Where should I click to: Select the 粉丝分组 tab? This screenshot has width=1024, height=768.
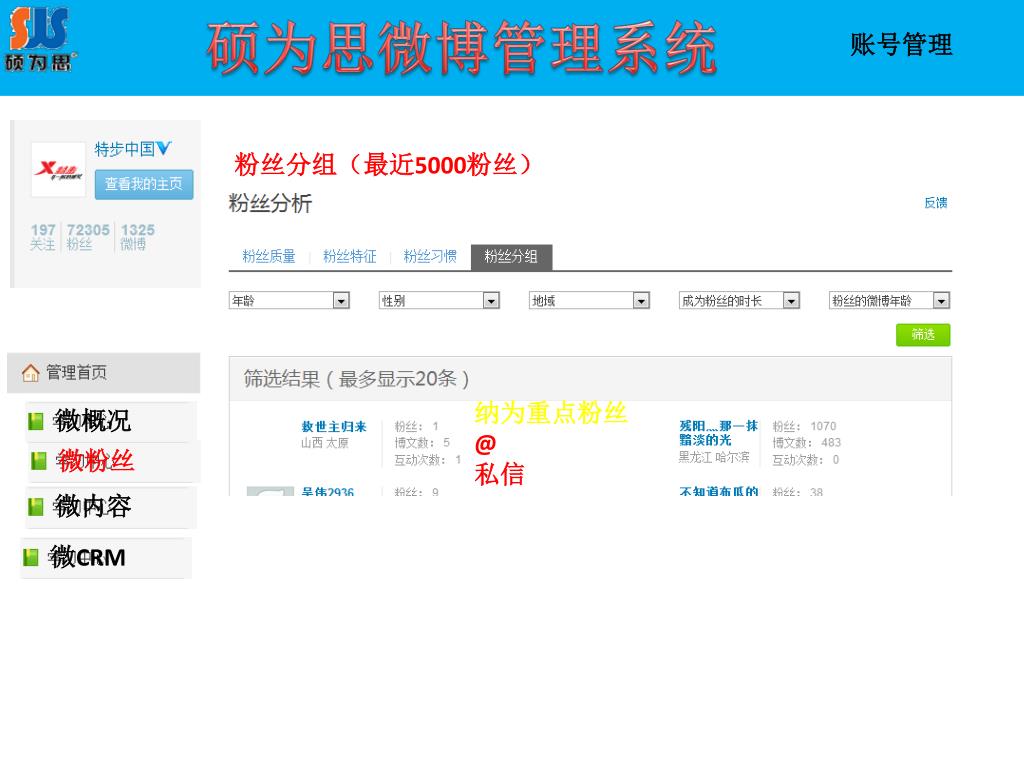pos(511,257)
